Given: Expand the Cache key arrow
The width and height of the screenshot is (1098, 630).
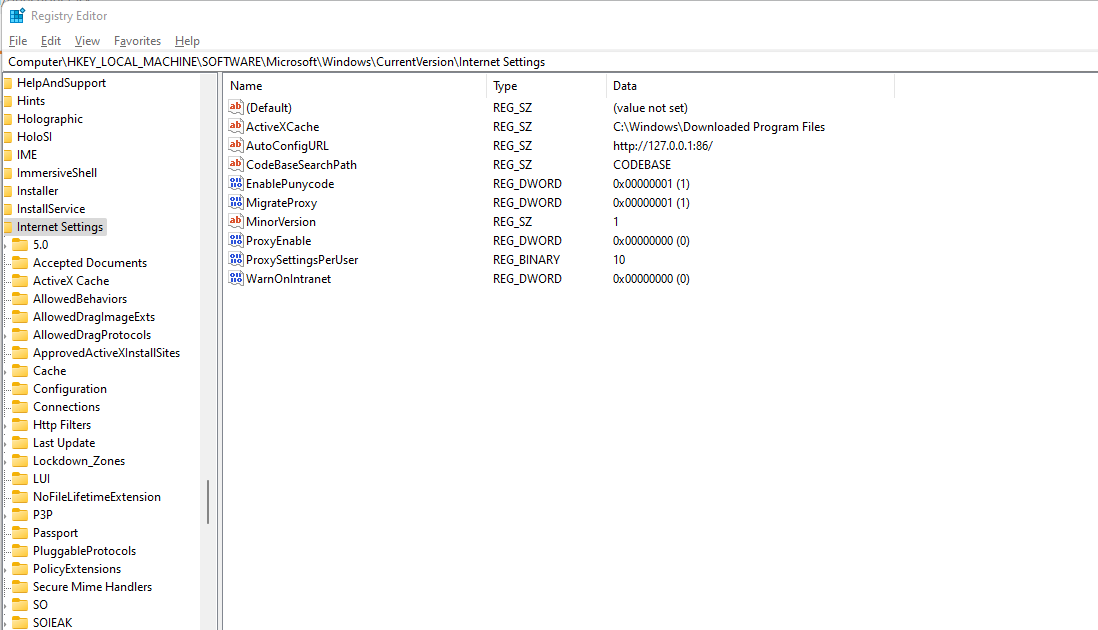Looking at the screenshot, I should pos(6,371).
